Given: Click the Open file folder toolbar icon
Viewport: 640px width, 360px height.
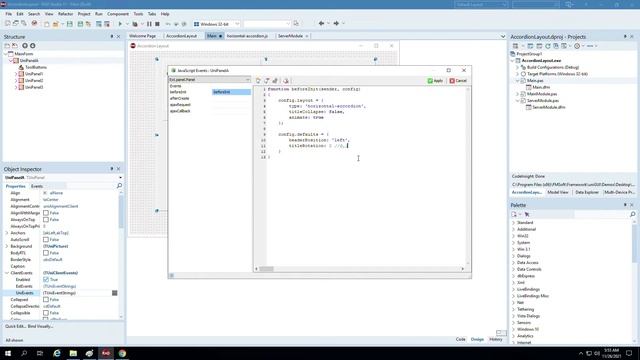Looking at the screenshot, I should (x=56, y=24).
